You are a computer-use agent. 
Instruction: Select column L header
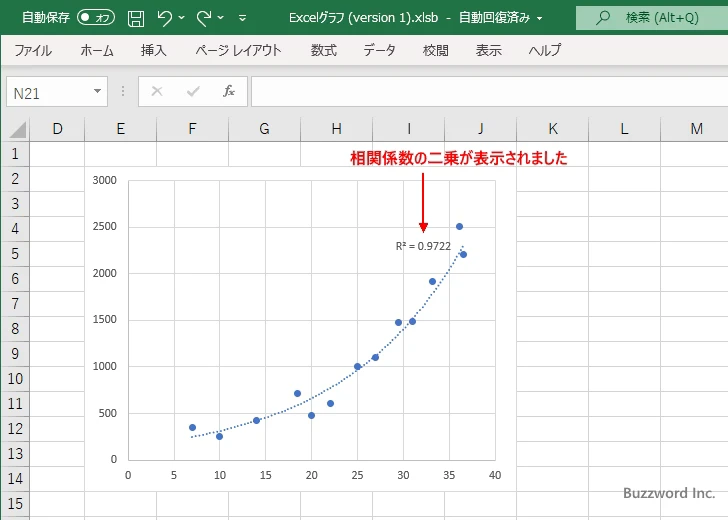coord(624,129)
